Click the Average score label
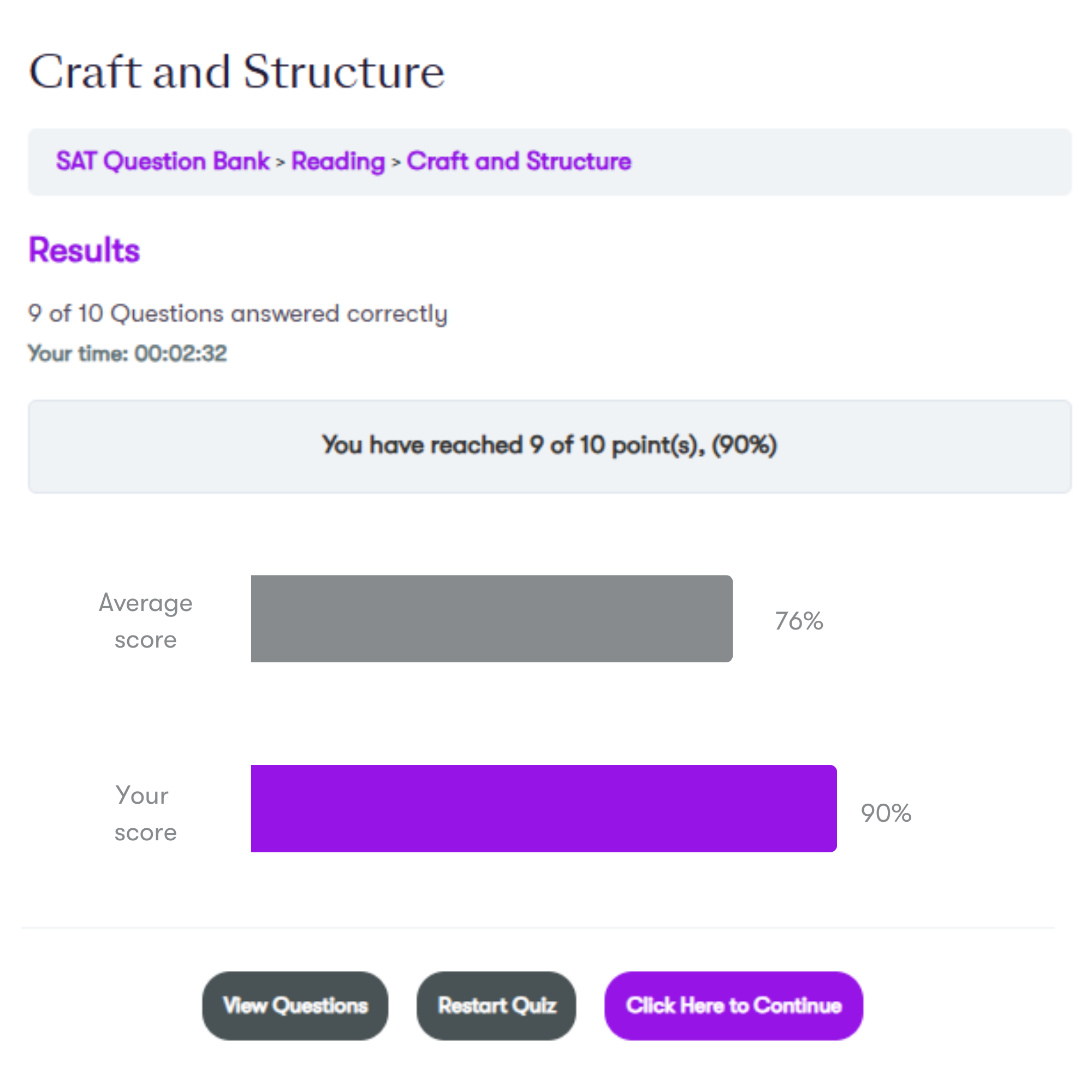Viewport: 1092px width, 1092px height. [x=145, y=621]
